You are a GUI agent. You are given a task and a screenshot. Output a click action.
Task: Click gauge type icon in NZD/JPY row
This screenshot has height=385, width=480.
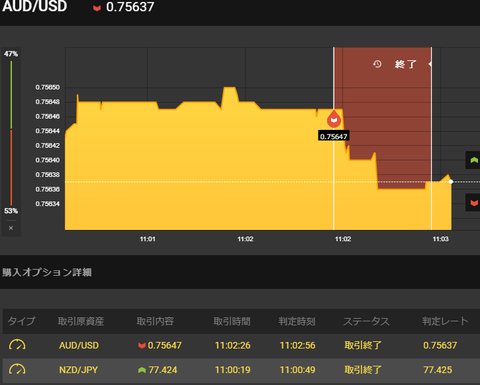pyautogui.click(x=17, y=369)
